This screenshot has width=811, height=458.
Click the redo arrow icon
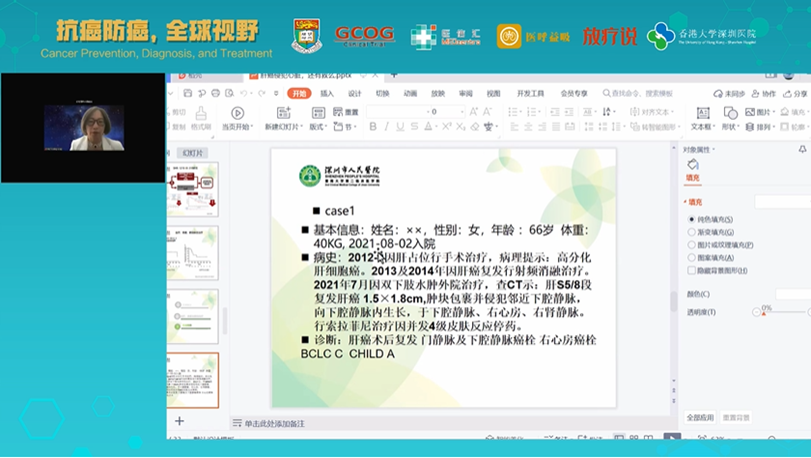click(x=262, y=93)
